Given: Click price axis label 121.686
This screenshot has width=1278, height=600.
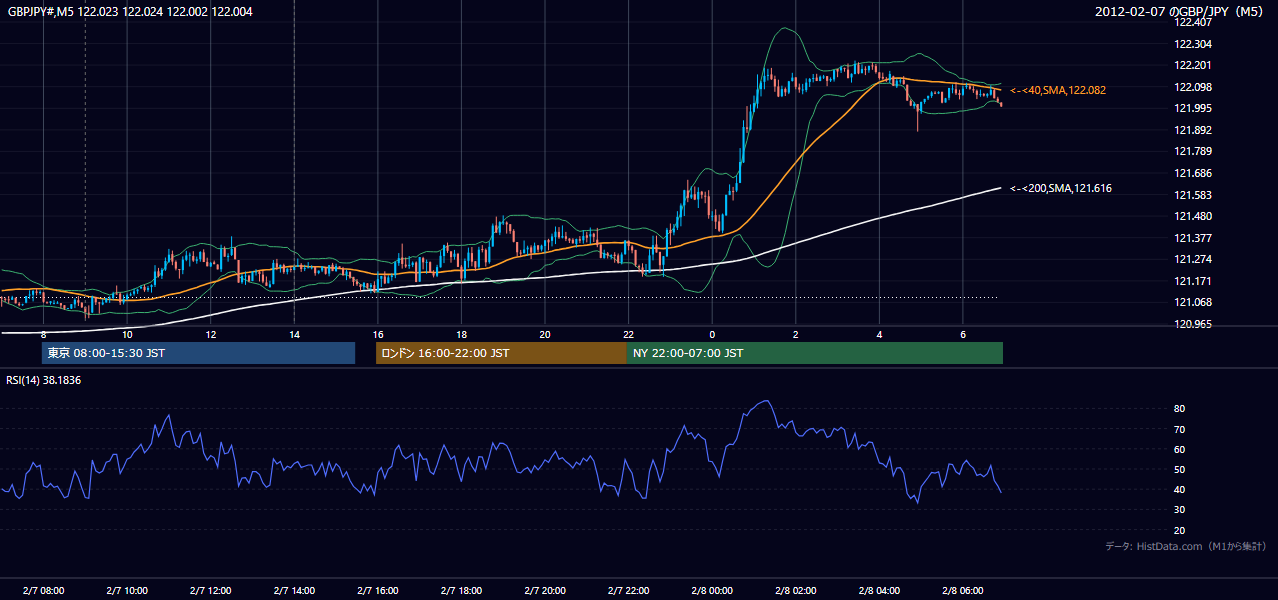Looking at the screenshot, I should click(x=1194, y=173).
